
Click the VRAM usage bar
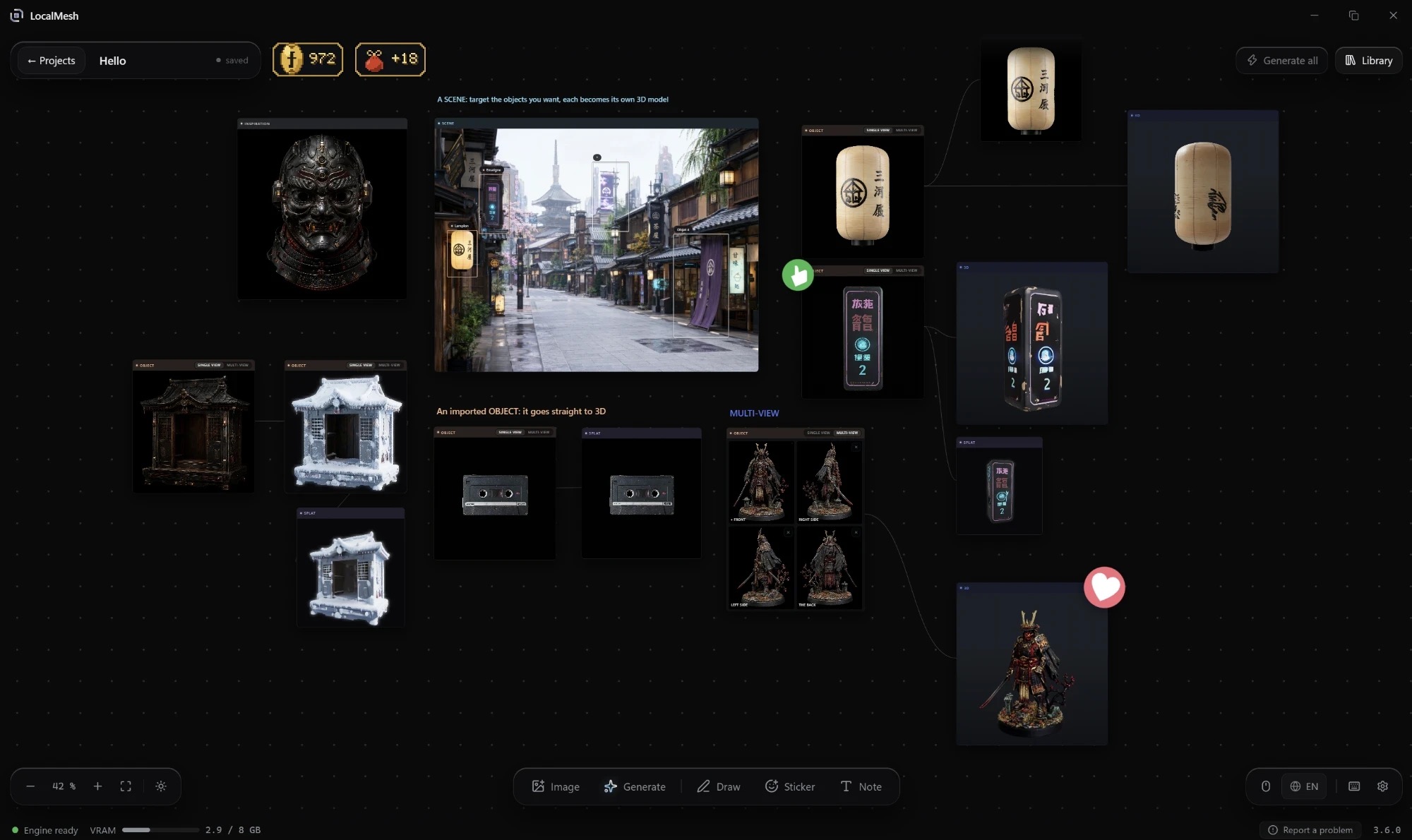[160, 830]
